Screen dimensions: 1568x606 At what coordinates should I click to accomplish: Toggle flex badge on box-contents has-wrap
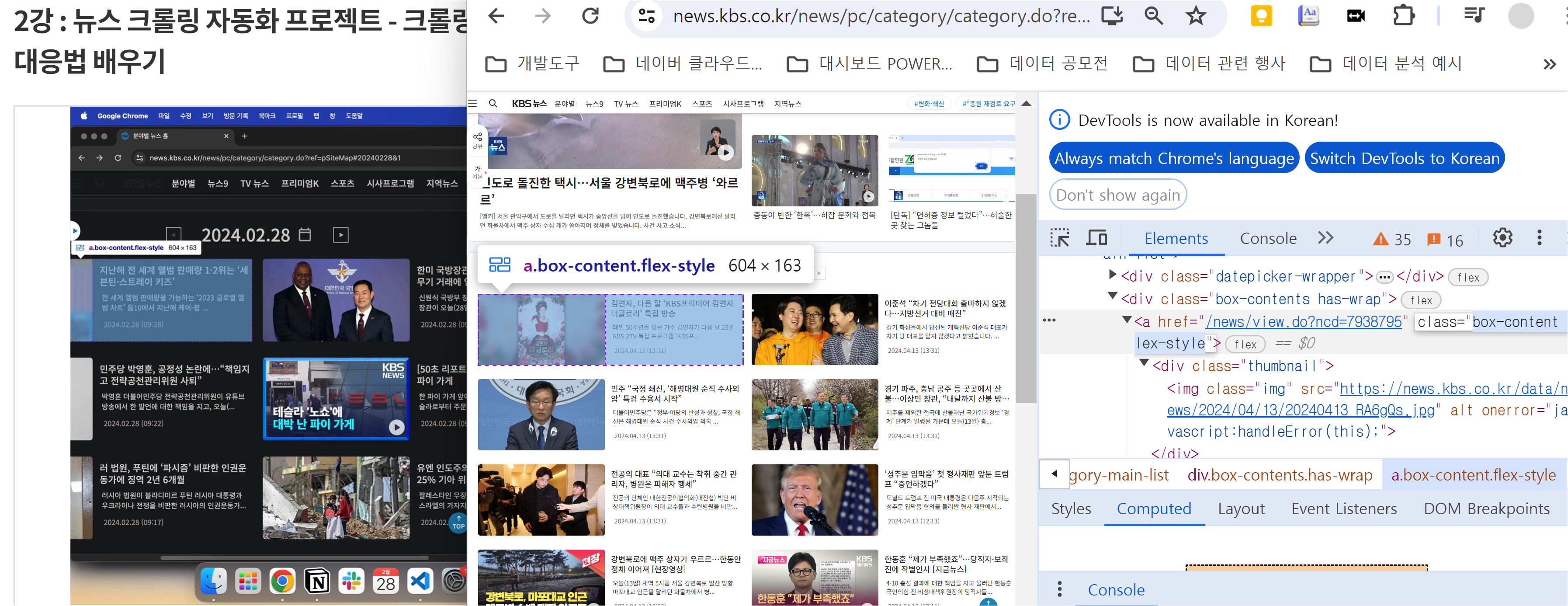point(1421,300)
